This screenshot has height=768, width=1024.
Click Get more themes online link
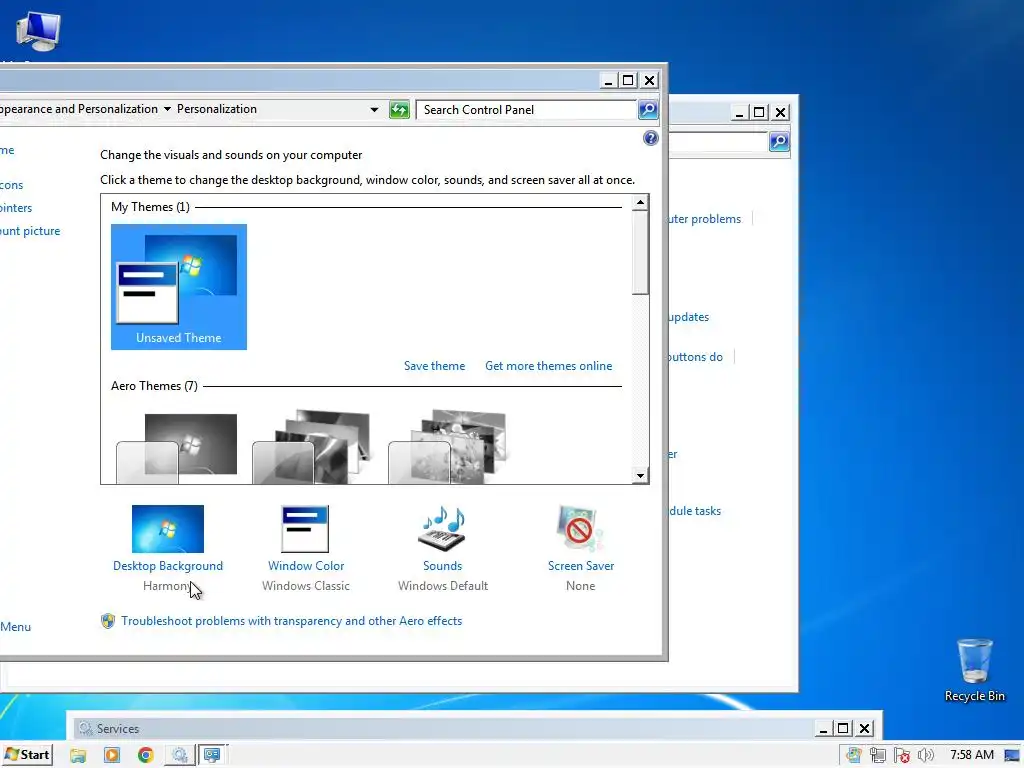(x=549, y=366)
